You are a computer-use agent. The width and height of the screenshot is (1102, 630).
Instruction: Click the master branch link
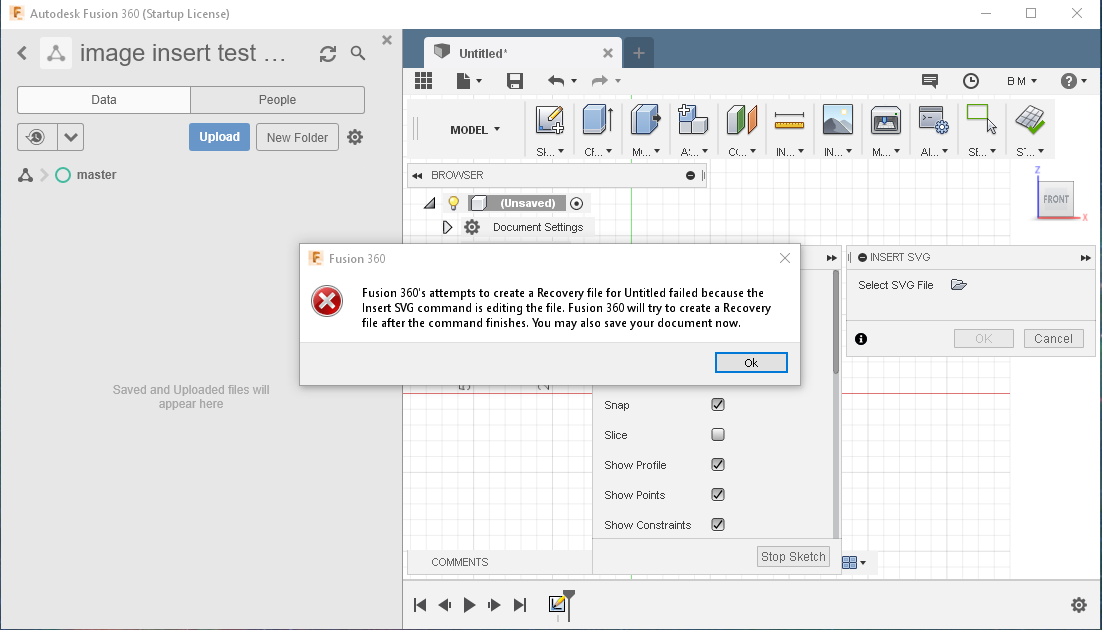pos(96,175)
